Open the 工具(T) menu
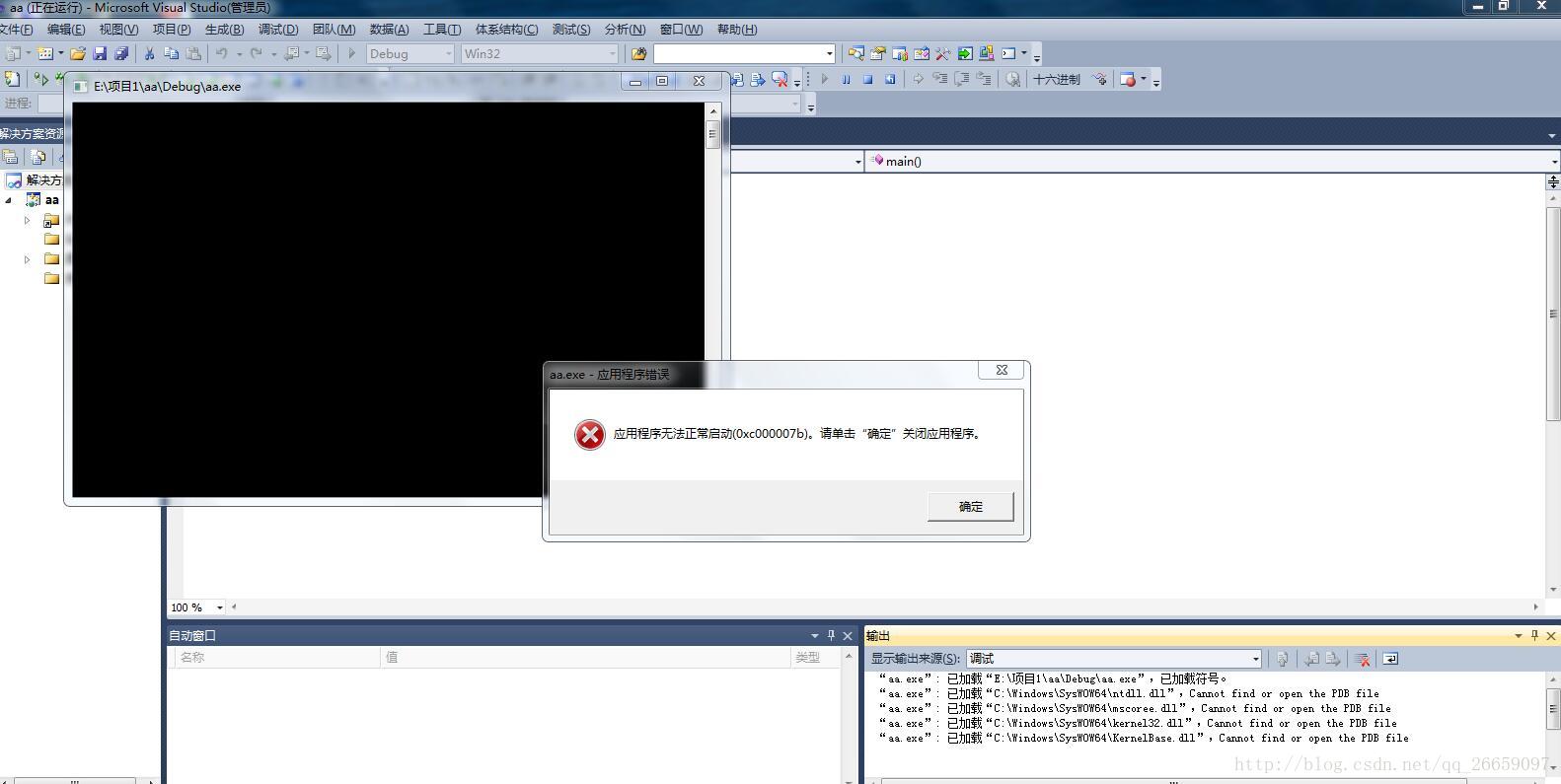Image resolution: width=1561 pixels, height=784 pixels. (x=442, y=29)
